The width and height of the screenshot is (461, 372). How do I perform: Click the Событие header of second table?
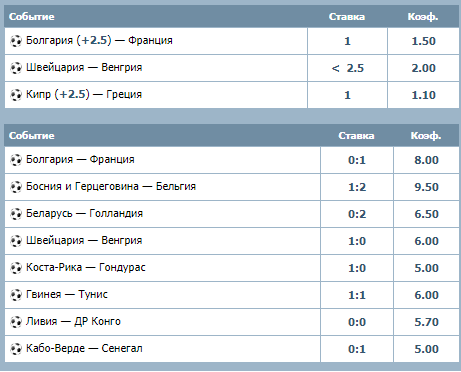32,136
